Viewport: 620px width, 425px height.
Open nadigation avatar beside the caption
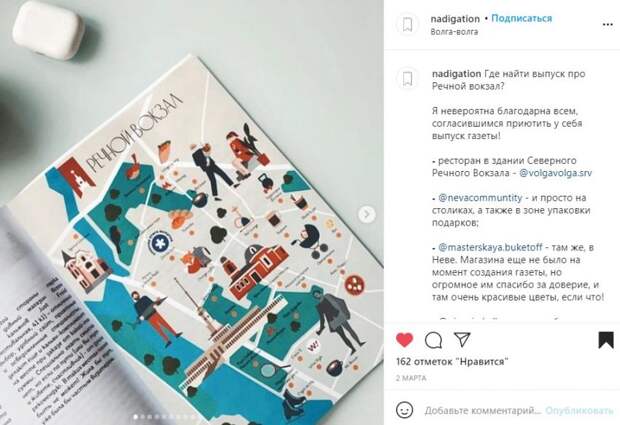(407, 78)
